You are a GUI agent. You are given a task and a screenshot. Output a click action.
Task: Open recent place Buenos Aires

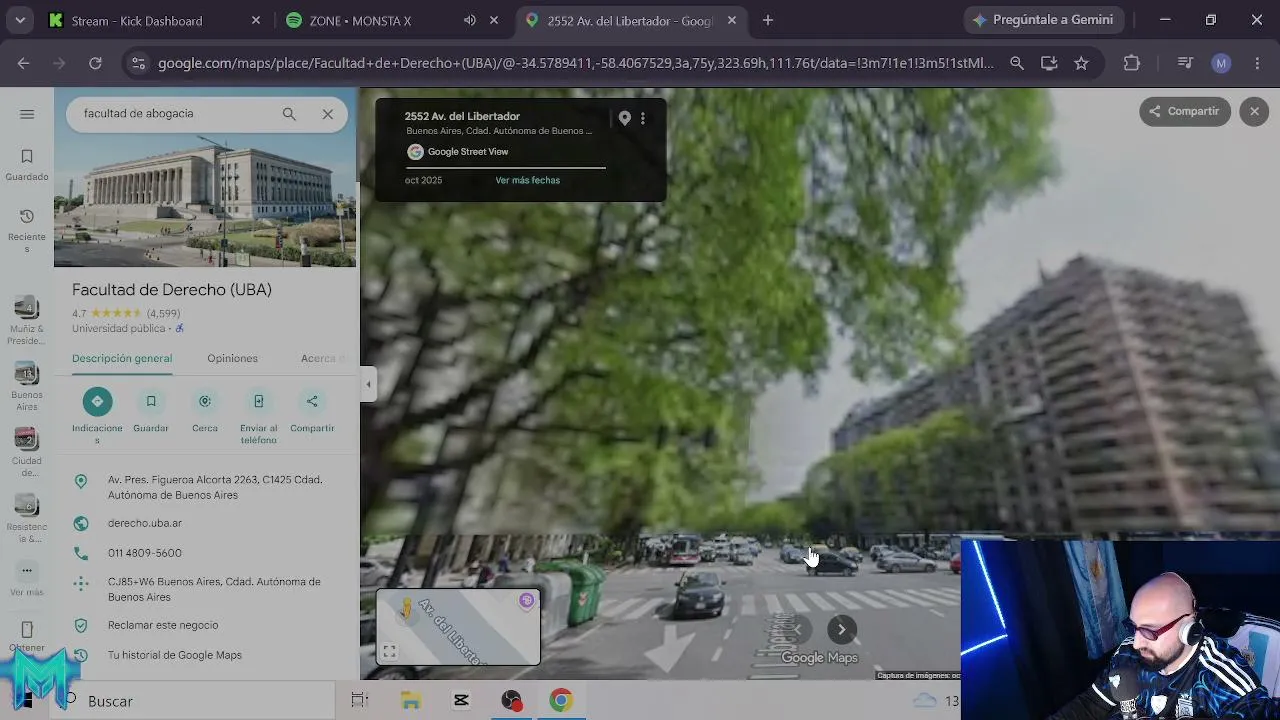click(27, 386)
